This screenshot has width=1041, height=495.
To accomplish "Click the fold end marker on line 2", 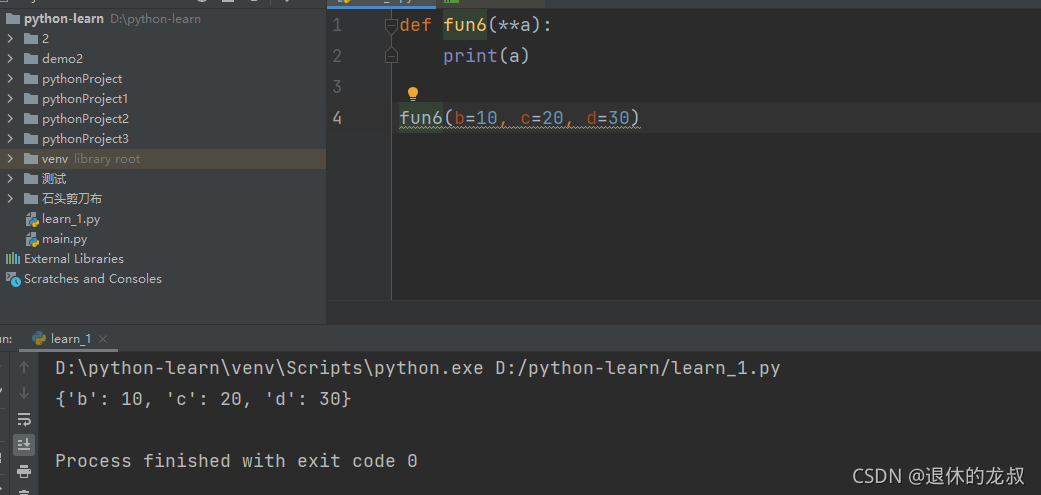I will click(x=391, y=56).
